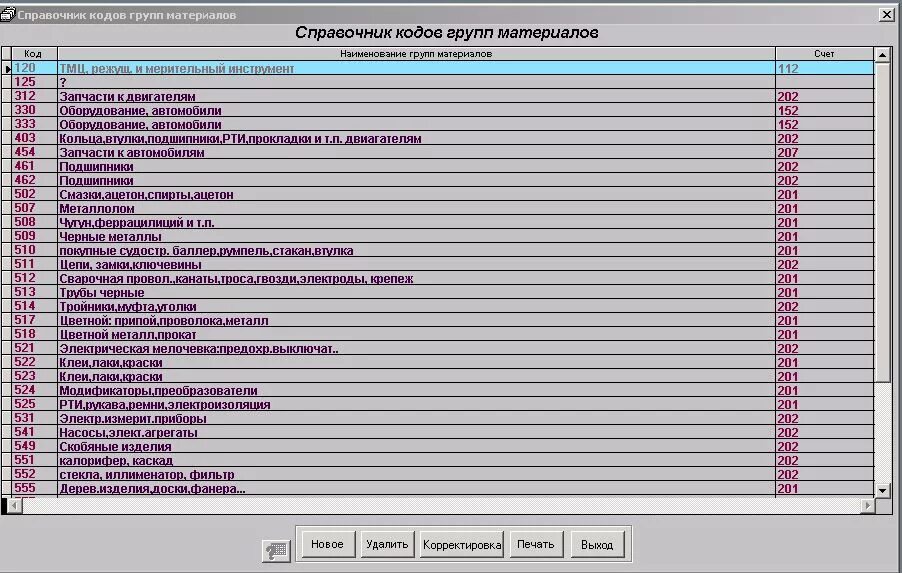Screen dimensions: 902x573
Task: Select the row Смазки,ацетон,спирты,ацетон
Action: pyautogui.click(x=442, y=194)
